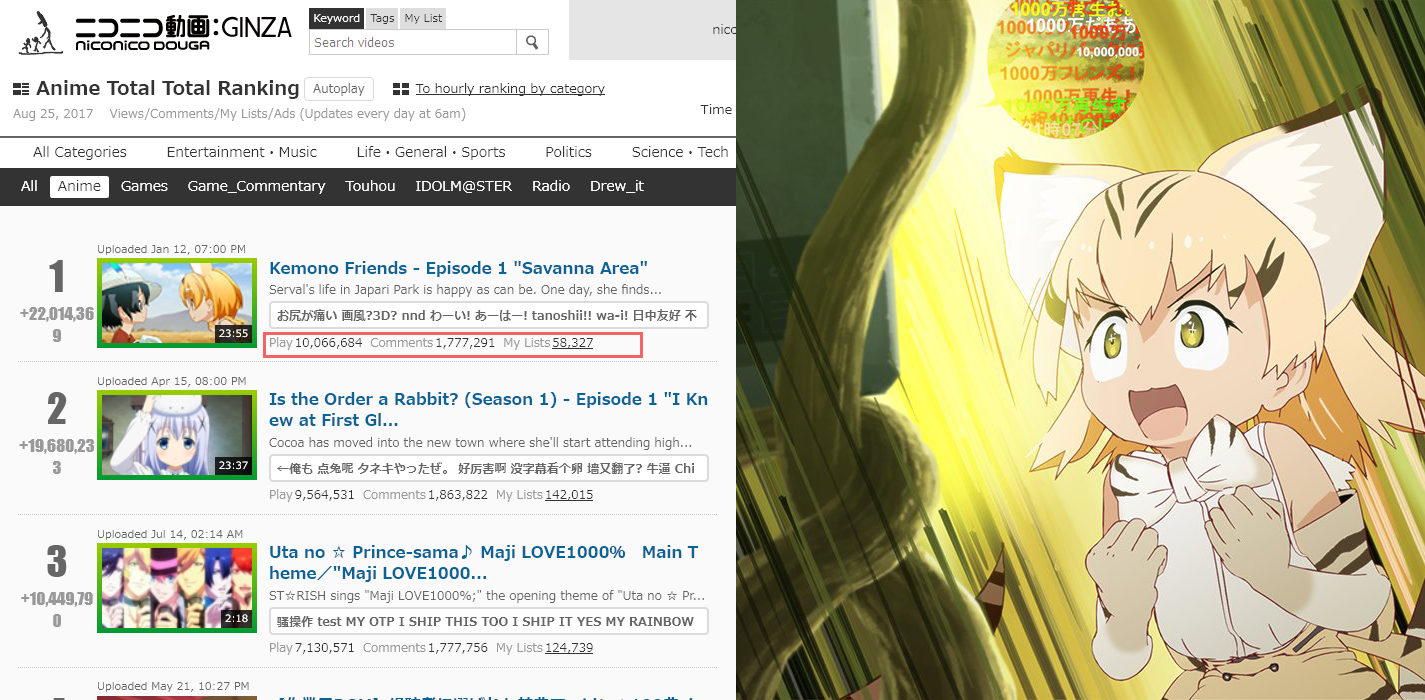Open Kemono Friends Episode 1 thumbnail

[x=177, y=303]
